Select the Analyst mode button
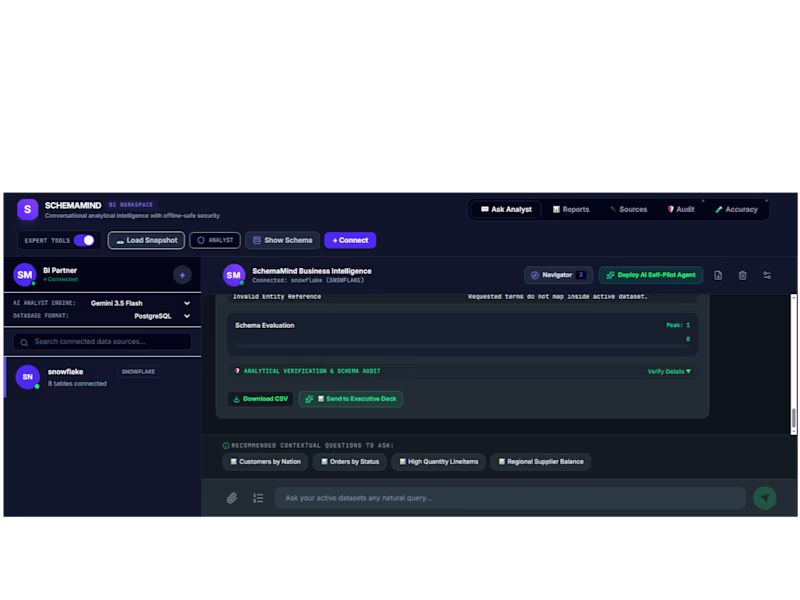The image size is (800, 600). click(x=215, y=240)
